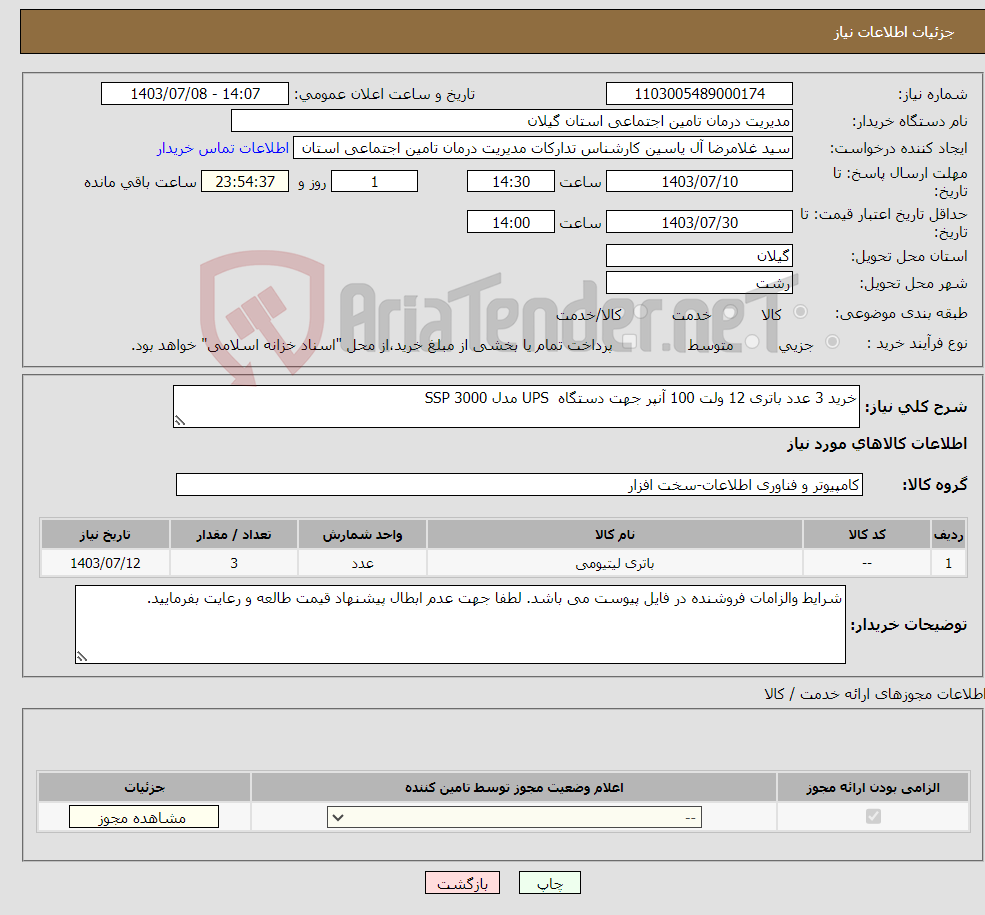Viewport: 985px width, 915px height.
Task: Click the row number cell 1
Action: (949, 563)
